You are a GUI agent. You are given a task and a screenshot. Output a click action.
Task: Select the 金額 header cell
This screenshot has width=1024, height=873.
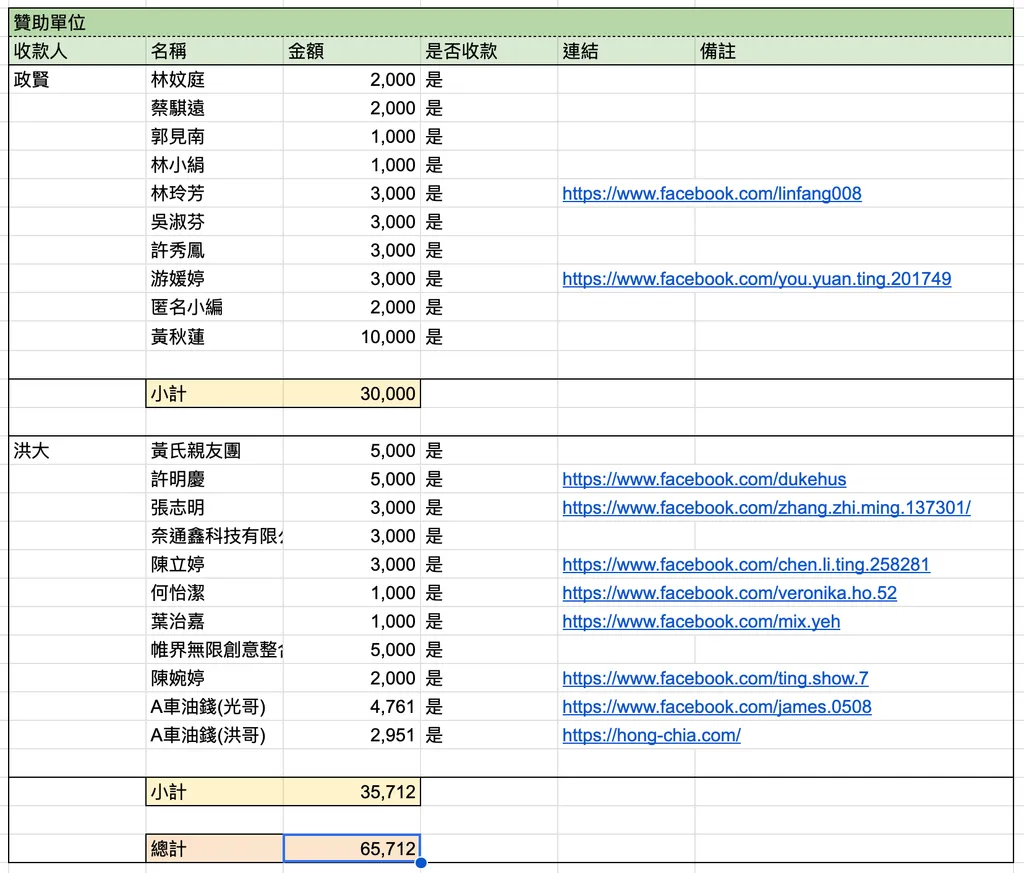pyautogui.click(x=351, y=51)
